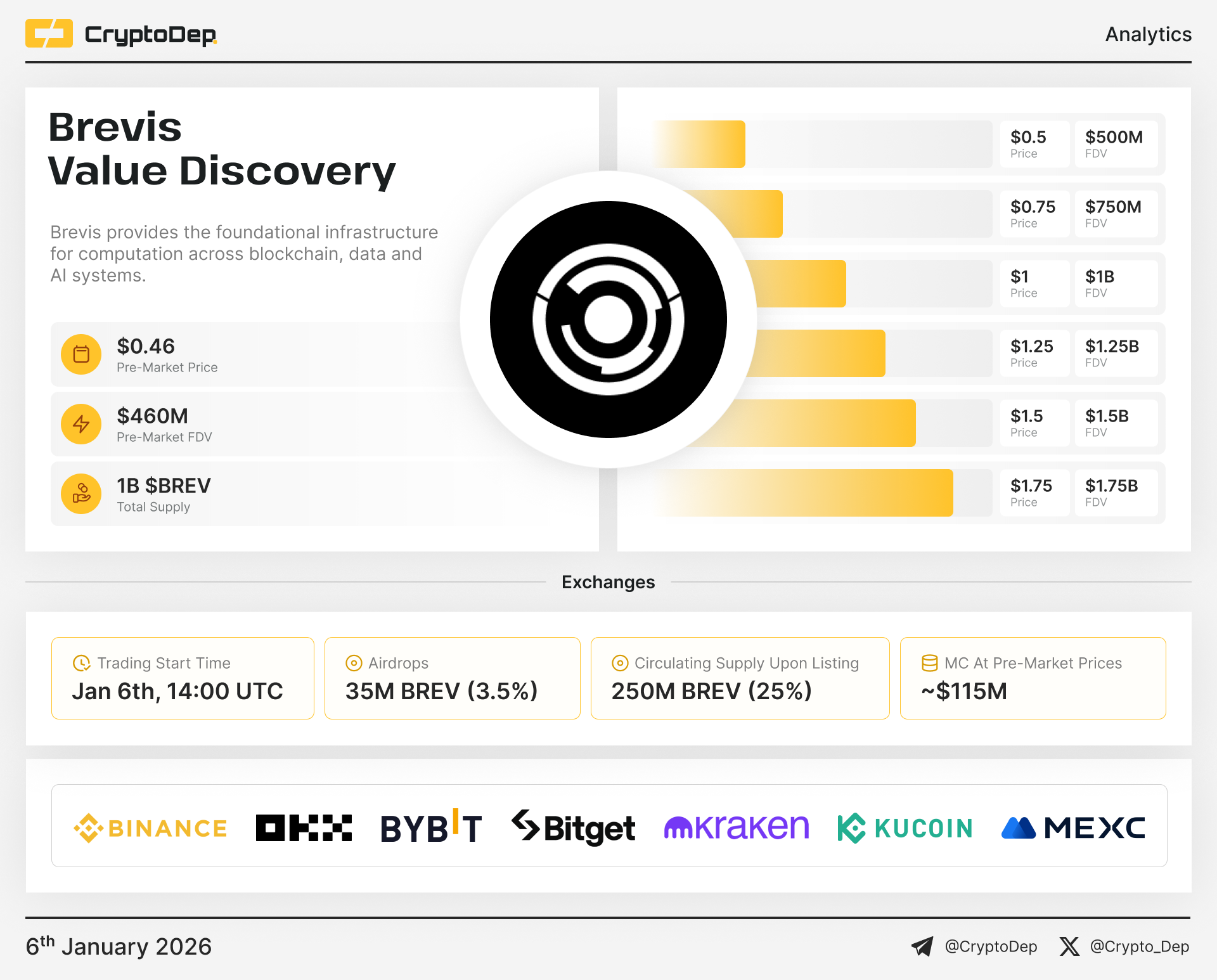Viewport: 1217px width, 980px height.
Task: Open the Analytics header label
Action: (x=1148, y=34)
